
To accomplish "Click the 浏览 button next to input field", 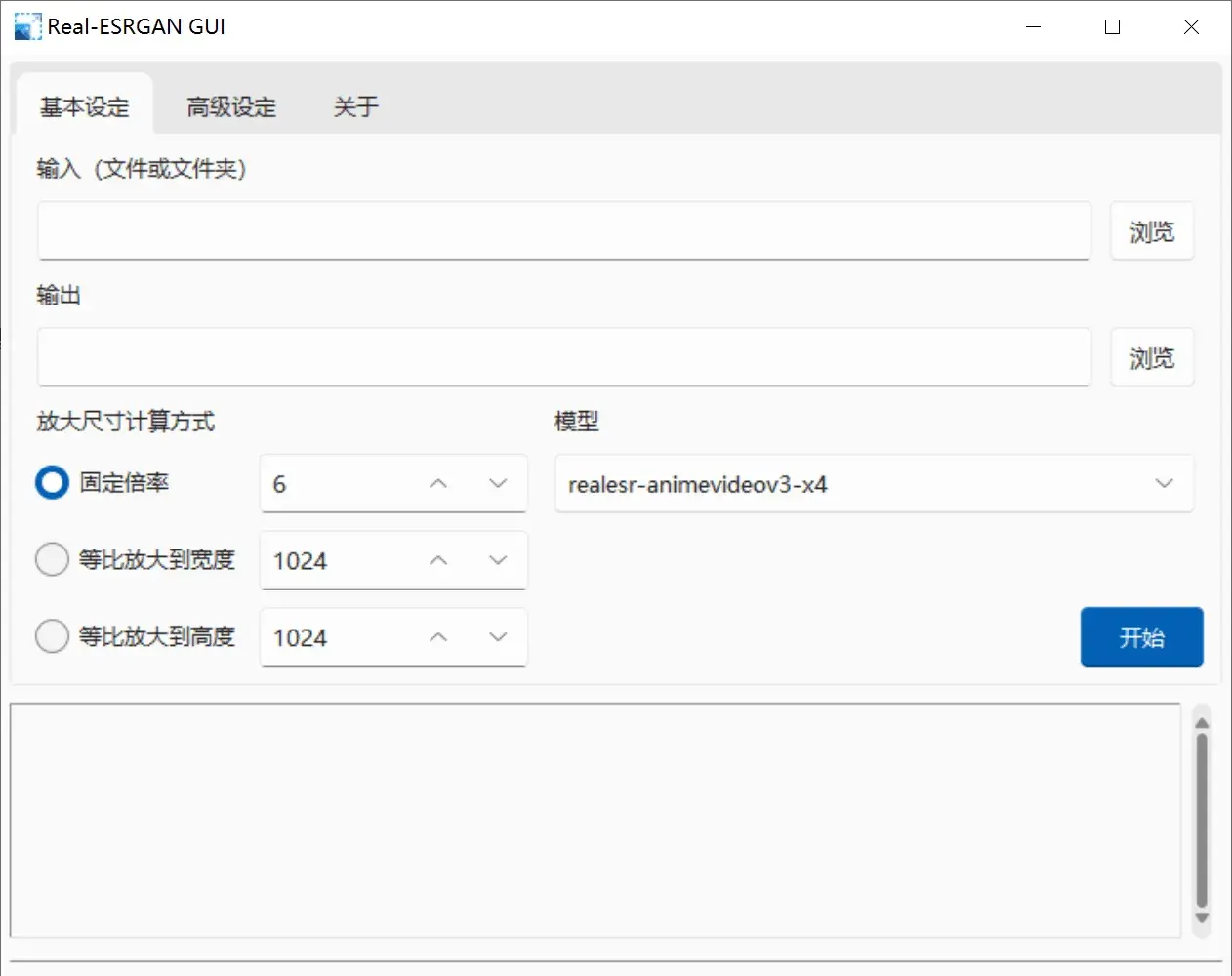I will pos(1152,231).
